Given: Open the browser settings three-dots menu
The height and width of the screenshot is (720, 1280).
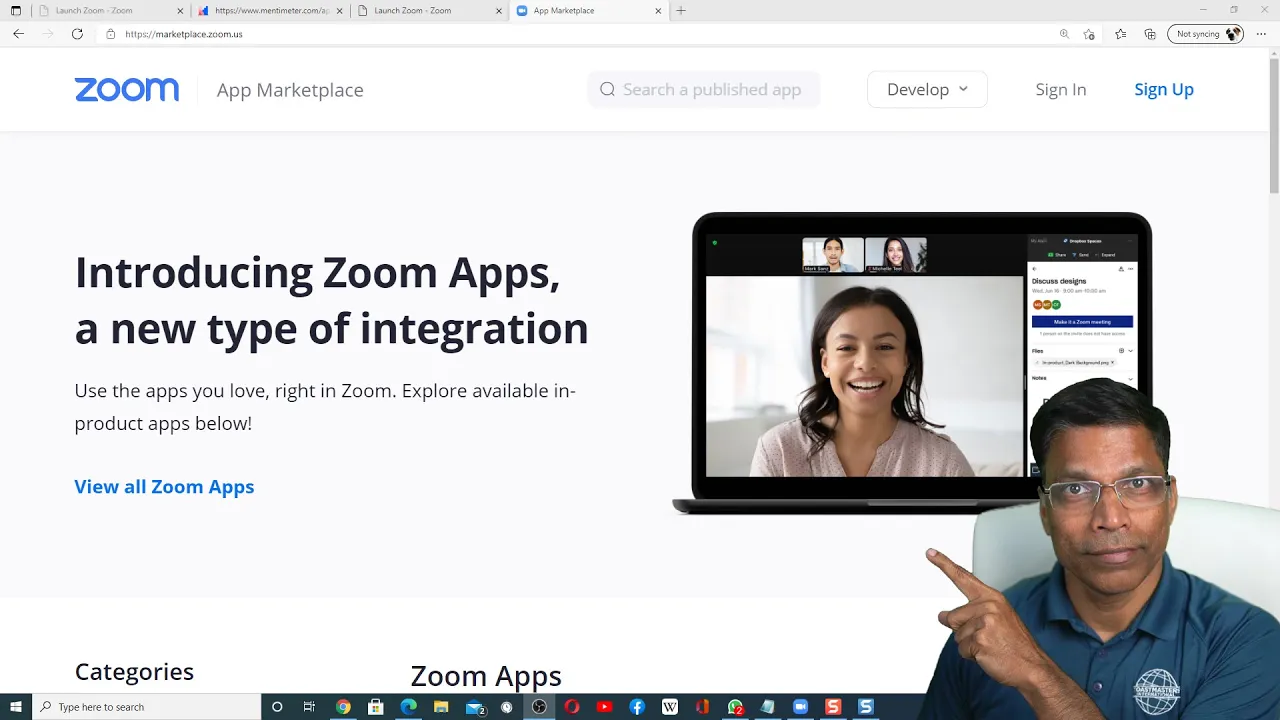Looking at the screenshot, I should click(x=1261, y=34).
